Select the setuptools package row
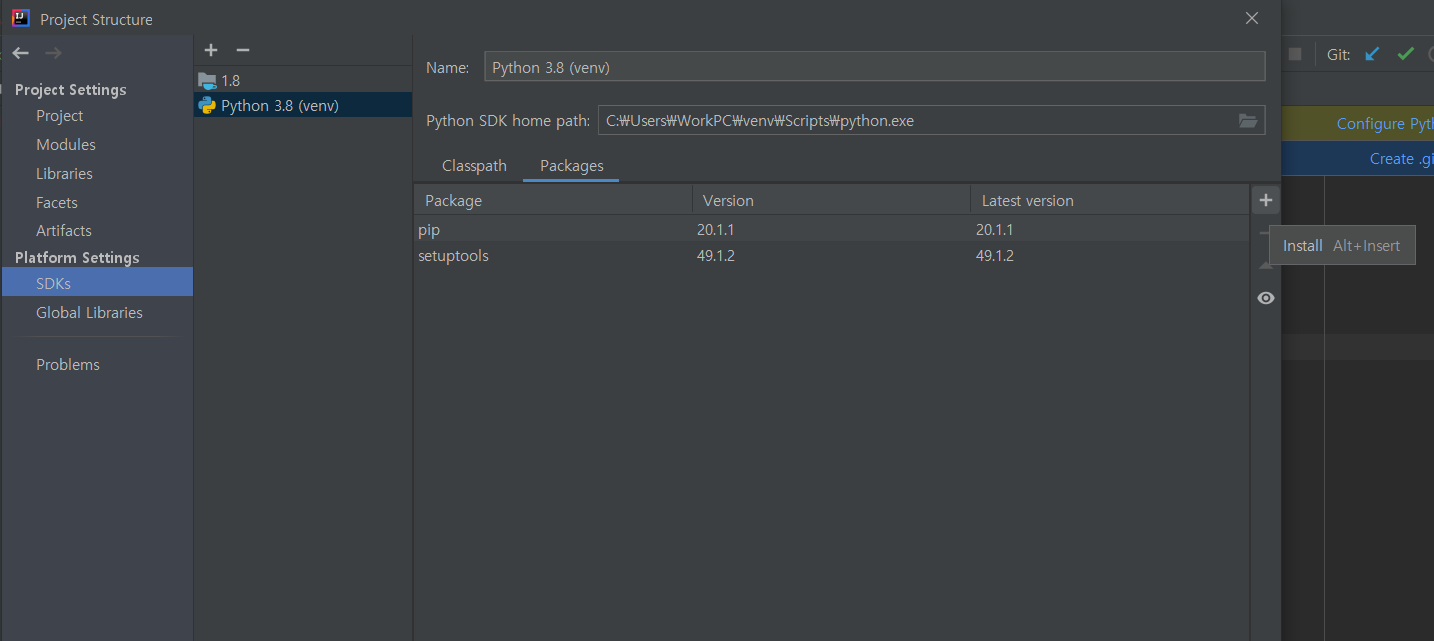The image size is (1434, 641). 832,256
